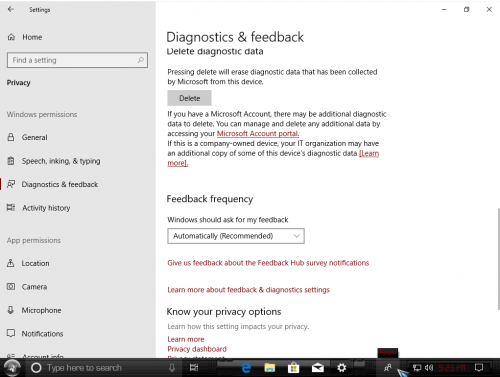Open the Microsoft Account portal link
Image resolution: width=500 pixels, height=377 pixels.
tap(258, 134)
